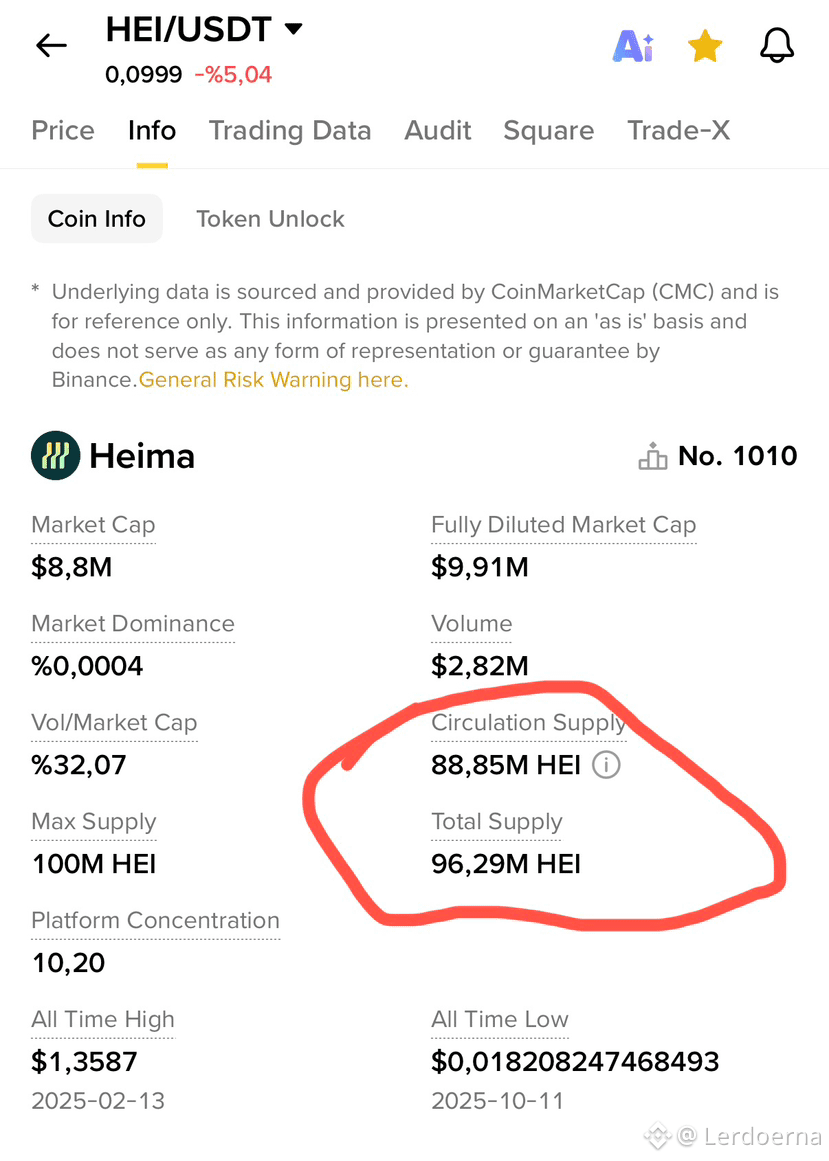Expand the HEI/USDT pair dropdown

(x=294, y=29)
